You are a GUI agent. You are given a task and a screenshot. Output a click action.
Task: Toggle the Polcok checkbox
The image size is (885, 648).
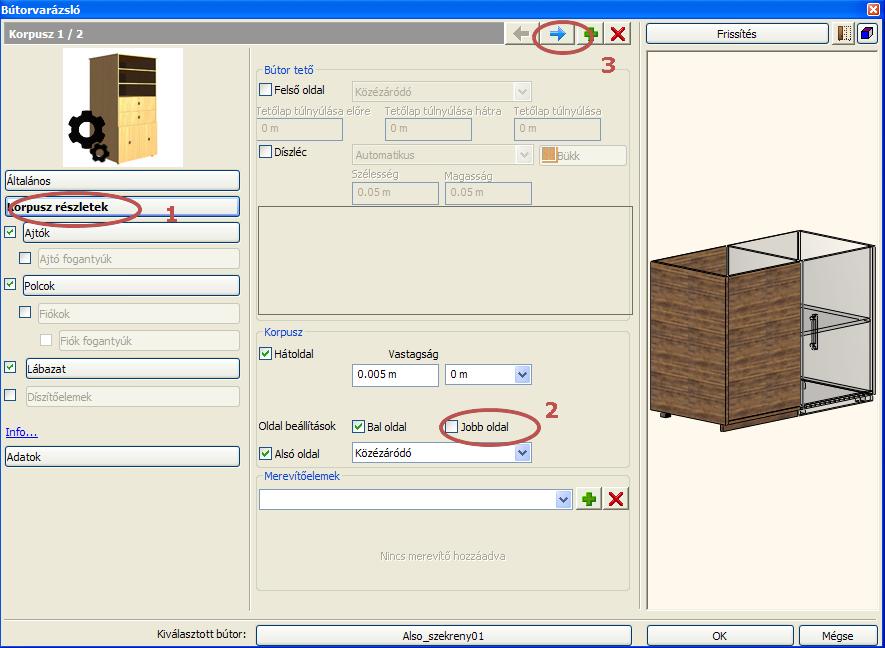pos(10,284)
